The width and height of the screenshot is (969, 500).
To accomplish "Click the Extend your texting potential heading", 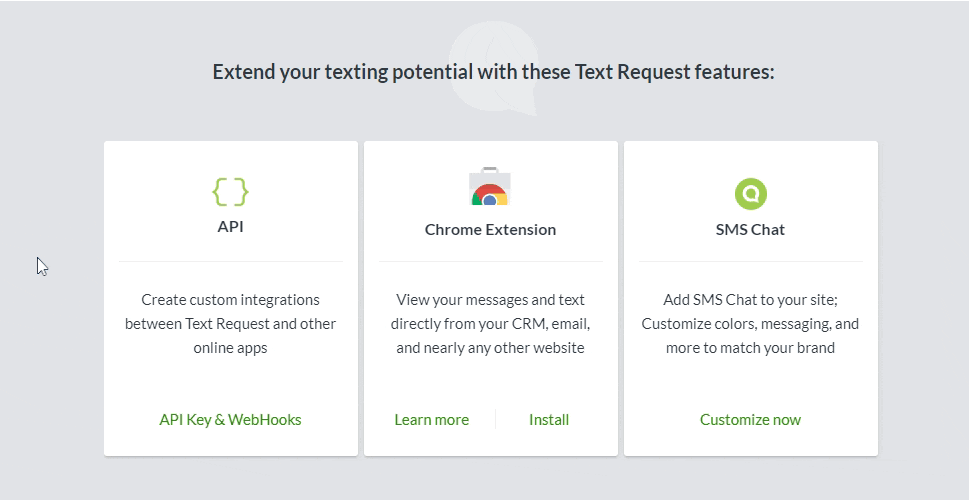I will point(493,73).
